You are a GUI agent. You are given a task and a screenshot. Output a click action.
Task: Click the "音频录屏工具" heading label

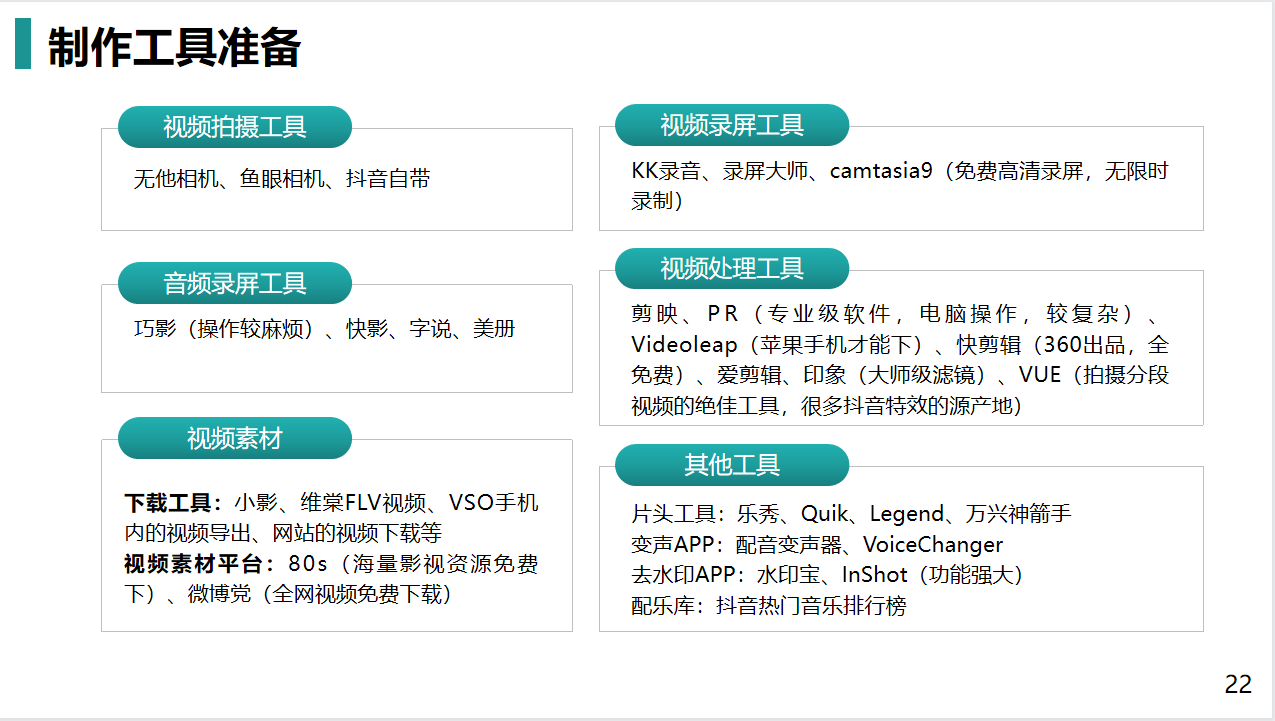(x=235, y=283)
